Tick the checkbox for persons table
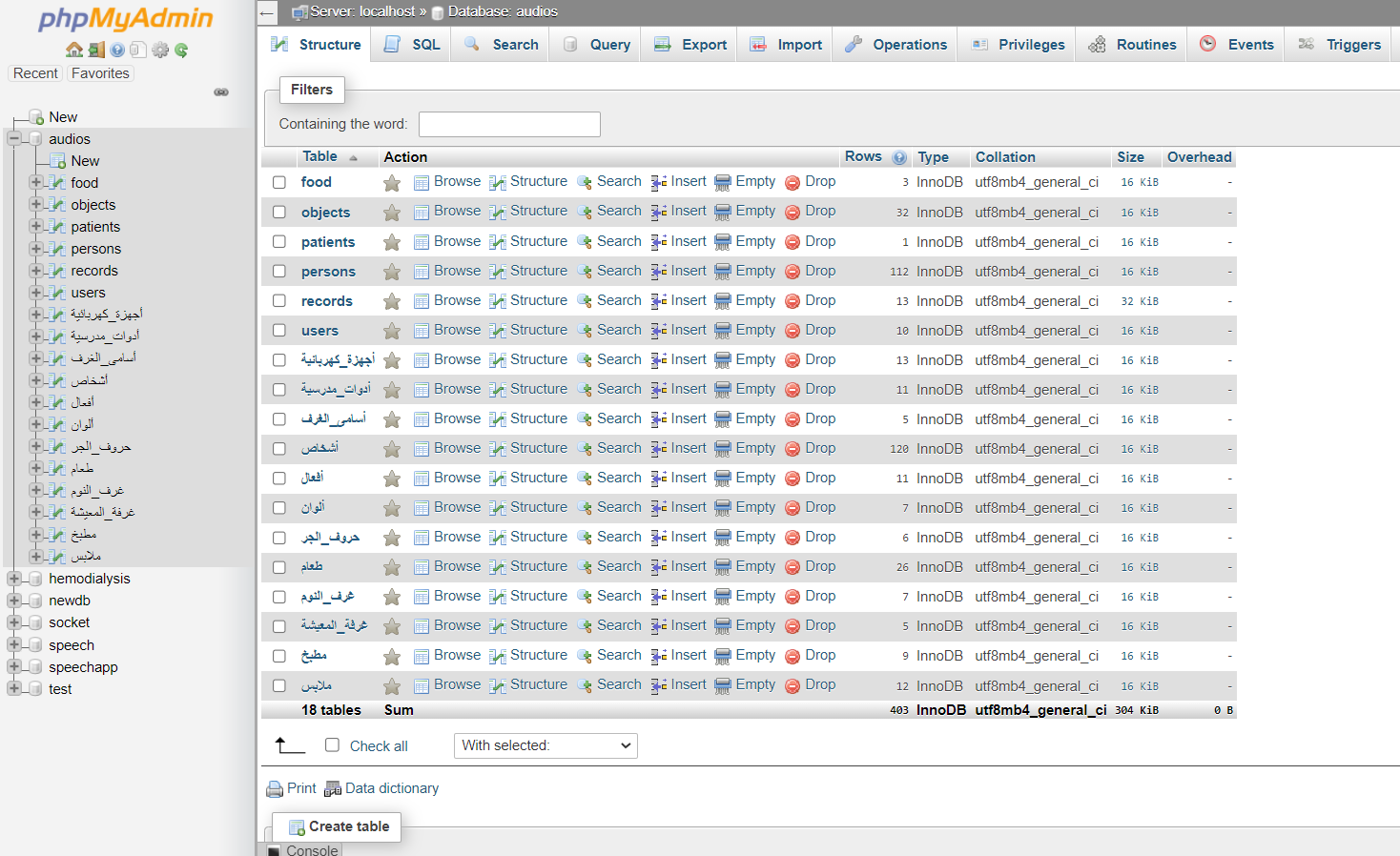The height and width of the screenshot is (856, 1400). [279, 271]
